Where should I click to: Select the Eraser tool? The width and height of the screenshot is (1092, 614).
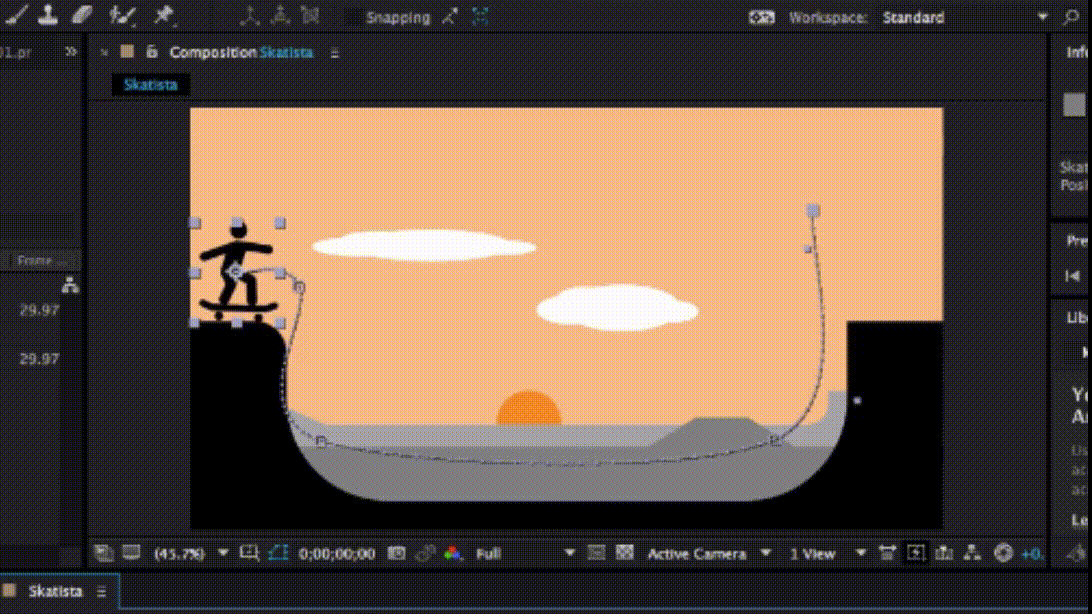coord(83,15)
